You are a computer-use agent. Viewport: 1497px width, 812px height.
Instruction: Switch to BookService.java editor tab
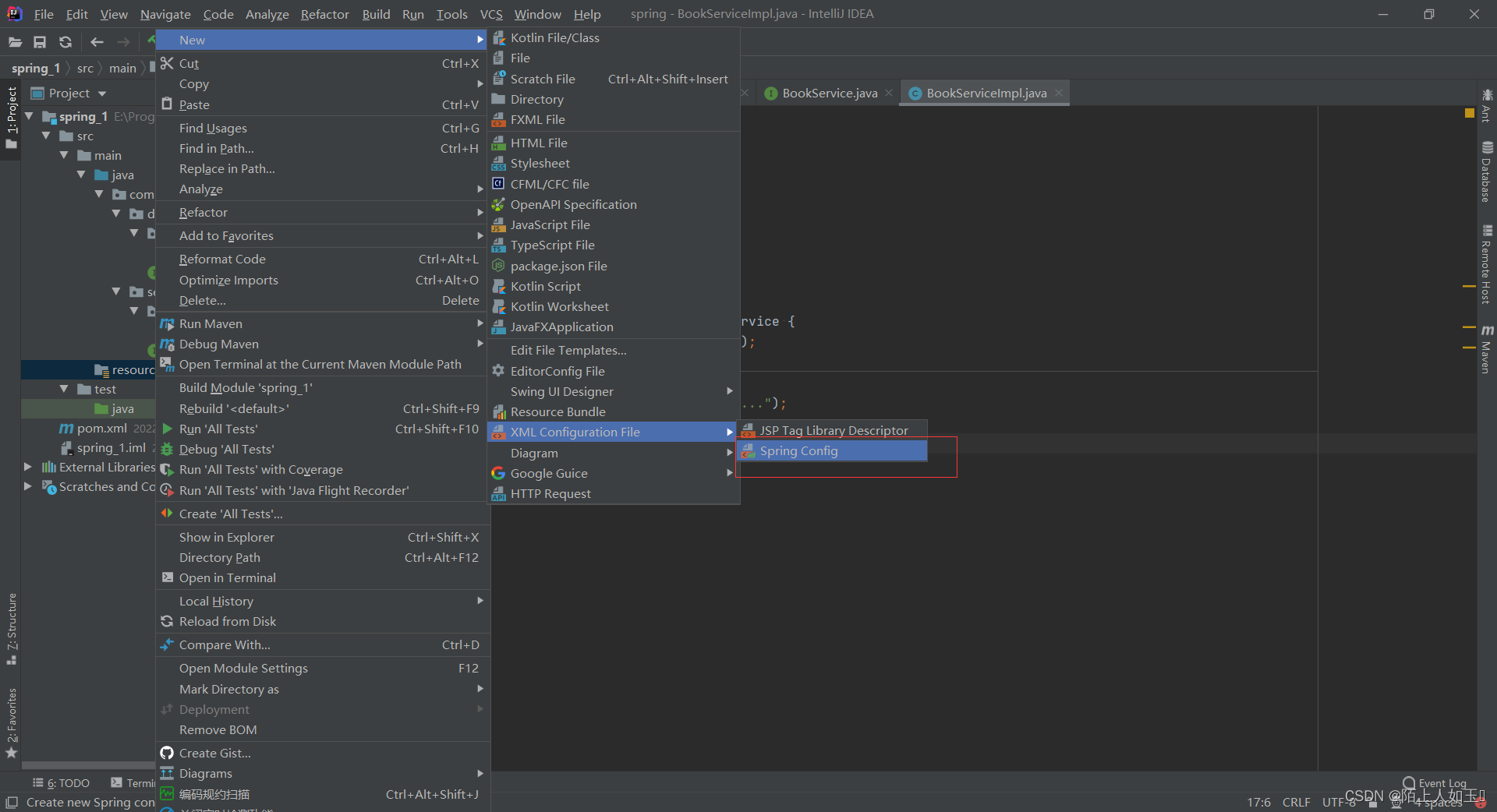[830, 93]
